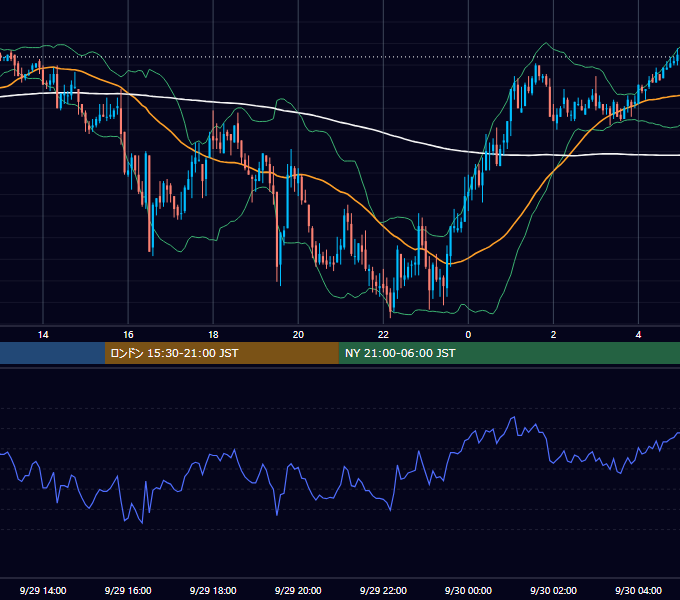Image resolution: width=680 pixels, height=600 pixels.
Task: Click the upper time axis label 20
Action: [x=298, y=335]
